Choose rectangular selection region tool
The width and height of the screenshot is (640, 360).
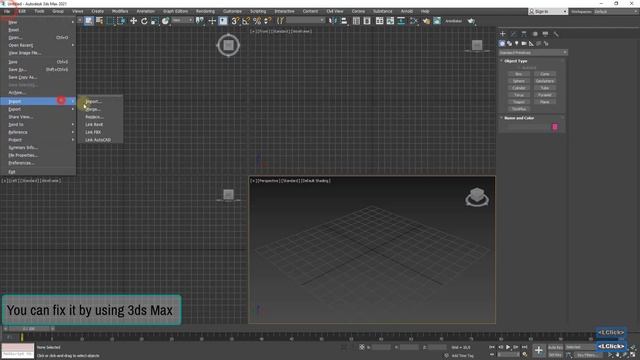pyautogui.click(x=110, y=21)
